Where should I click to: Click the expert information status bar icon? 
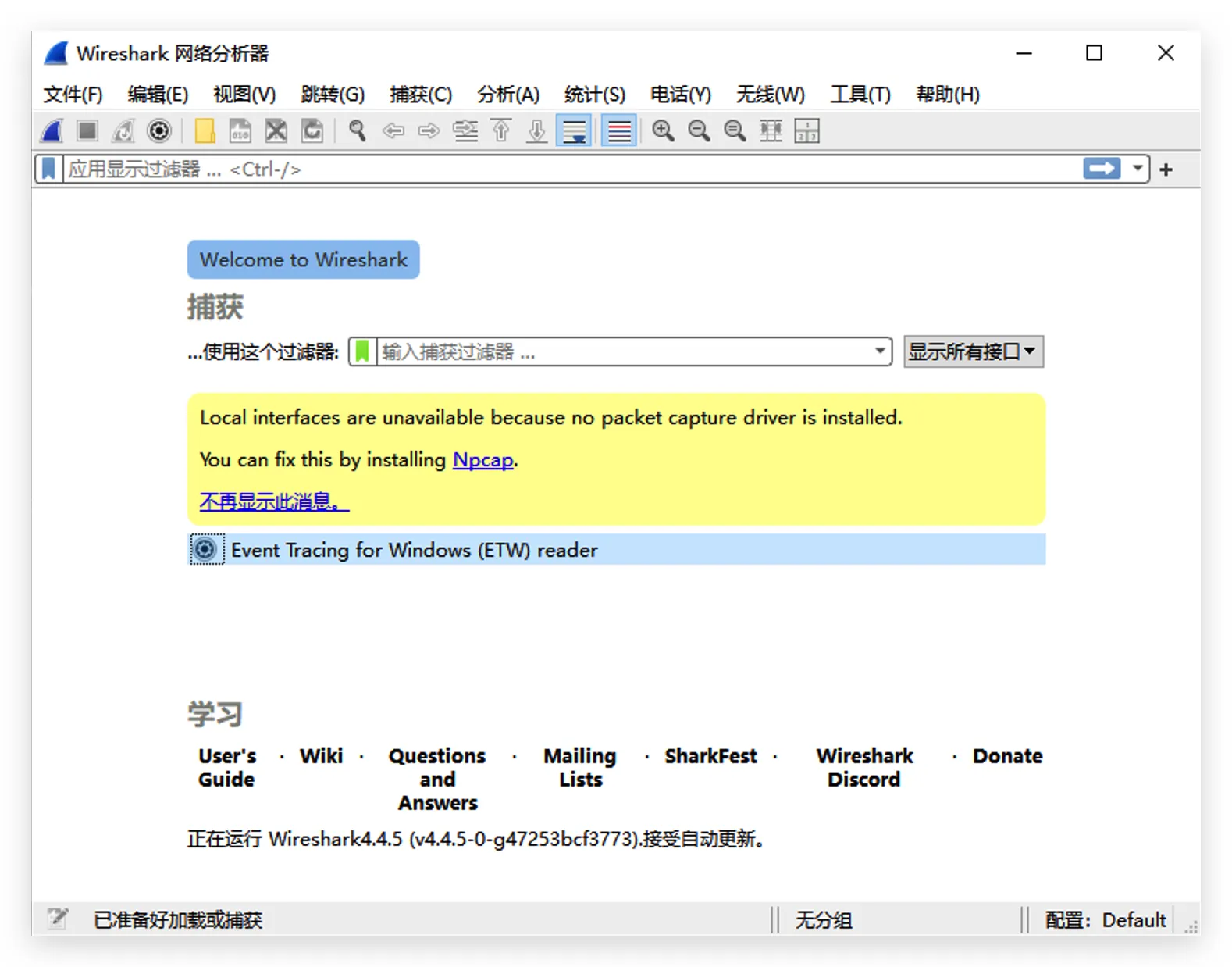[57, 919]
